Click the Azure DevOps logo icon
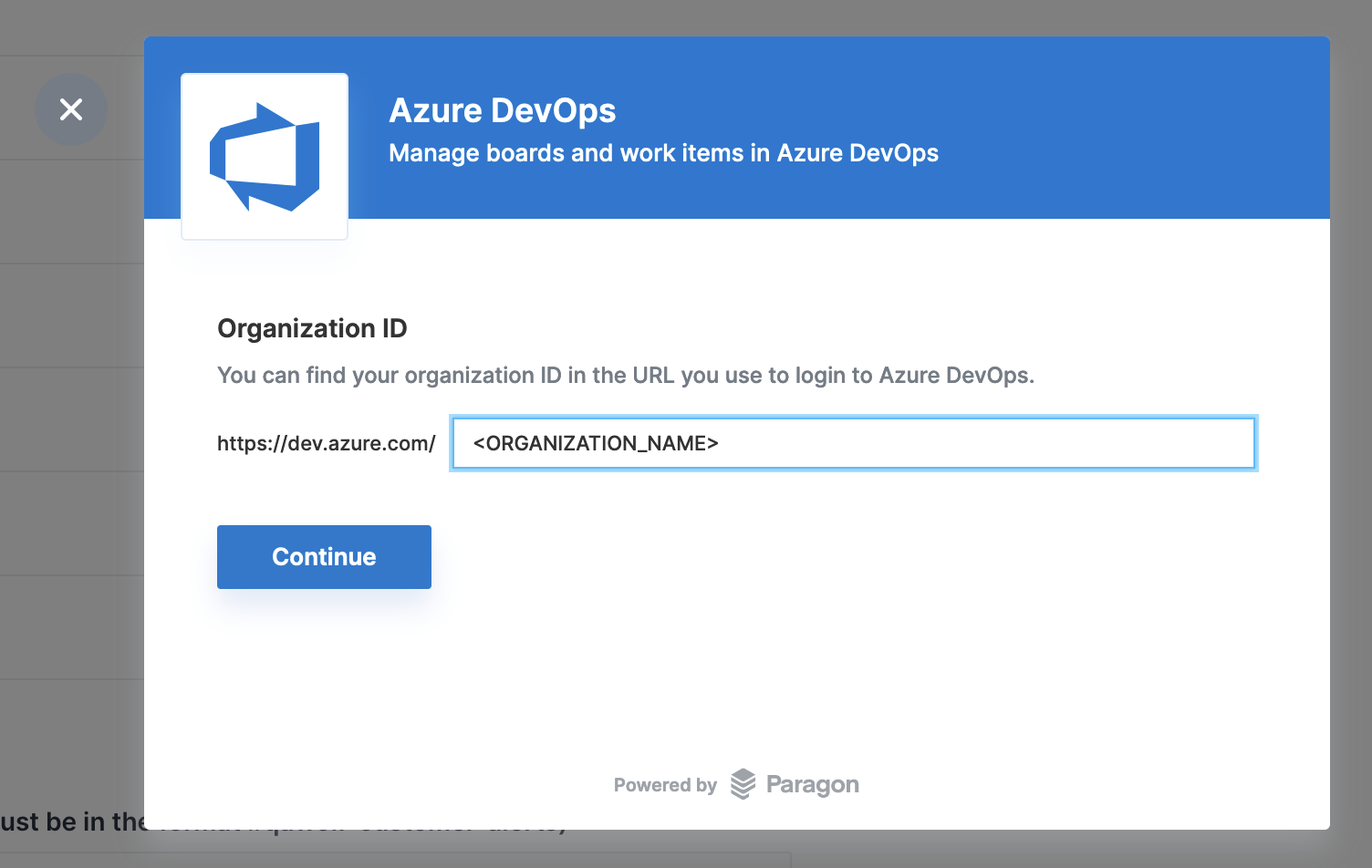 [265, 157]
